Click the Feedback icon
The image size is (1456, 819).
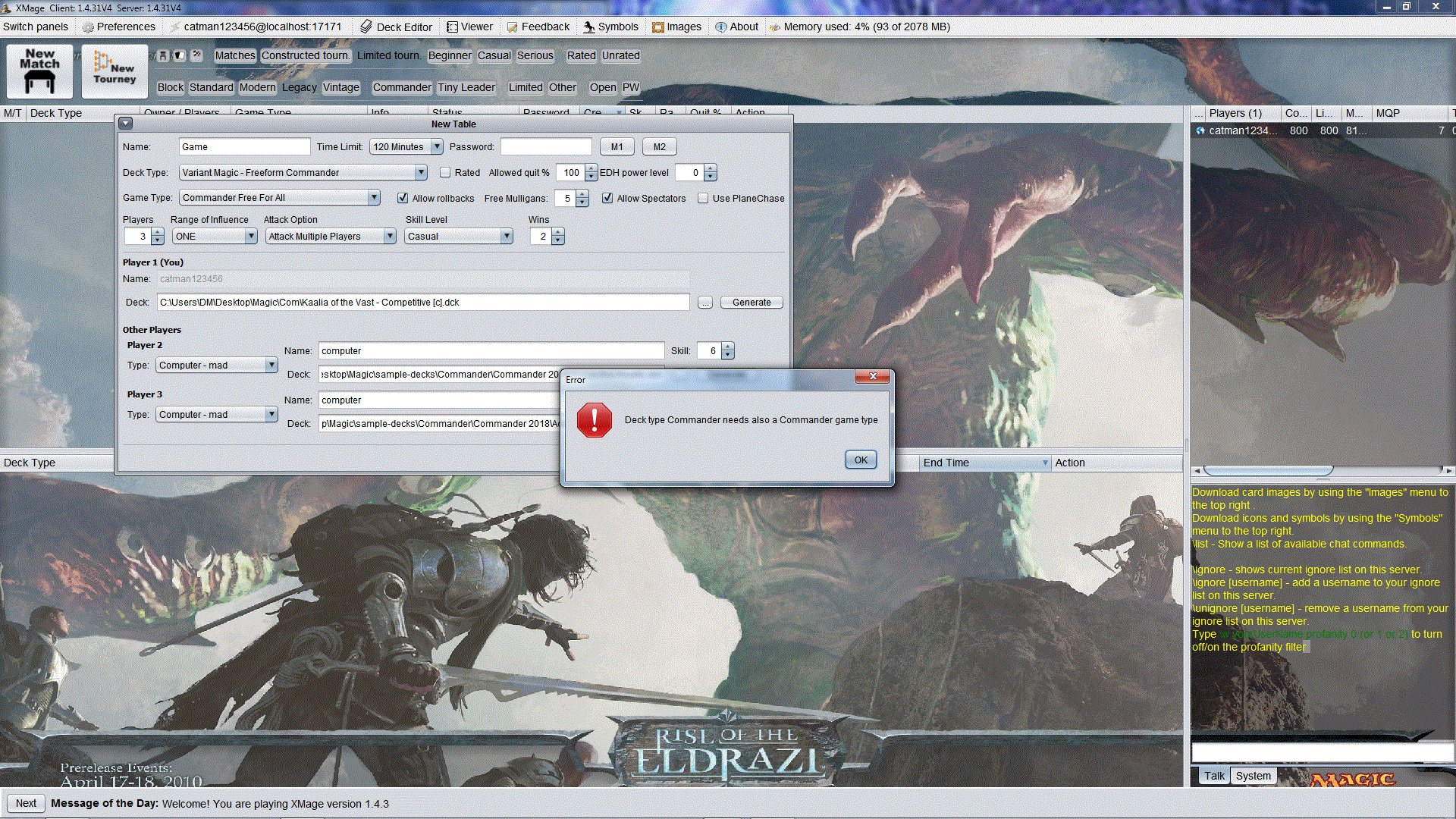point(513,27)
